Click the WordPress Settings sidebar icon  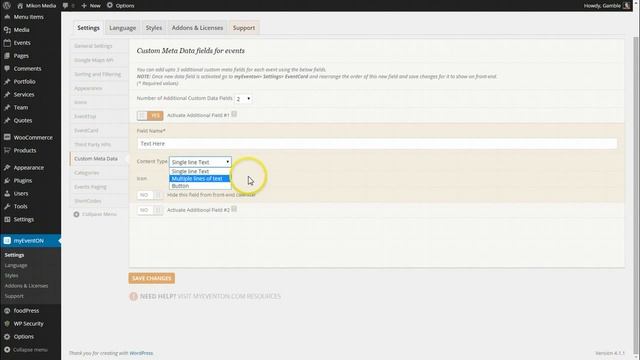(x=7, y=219)
